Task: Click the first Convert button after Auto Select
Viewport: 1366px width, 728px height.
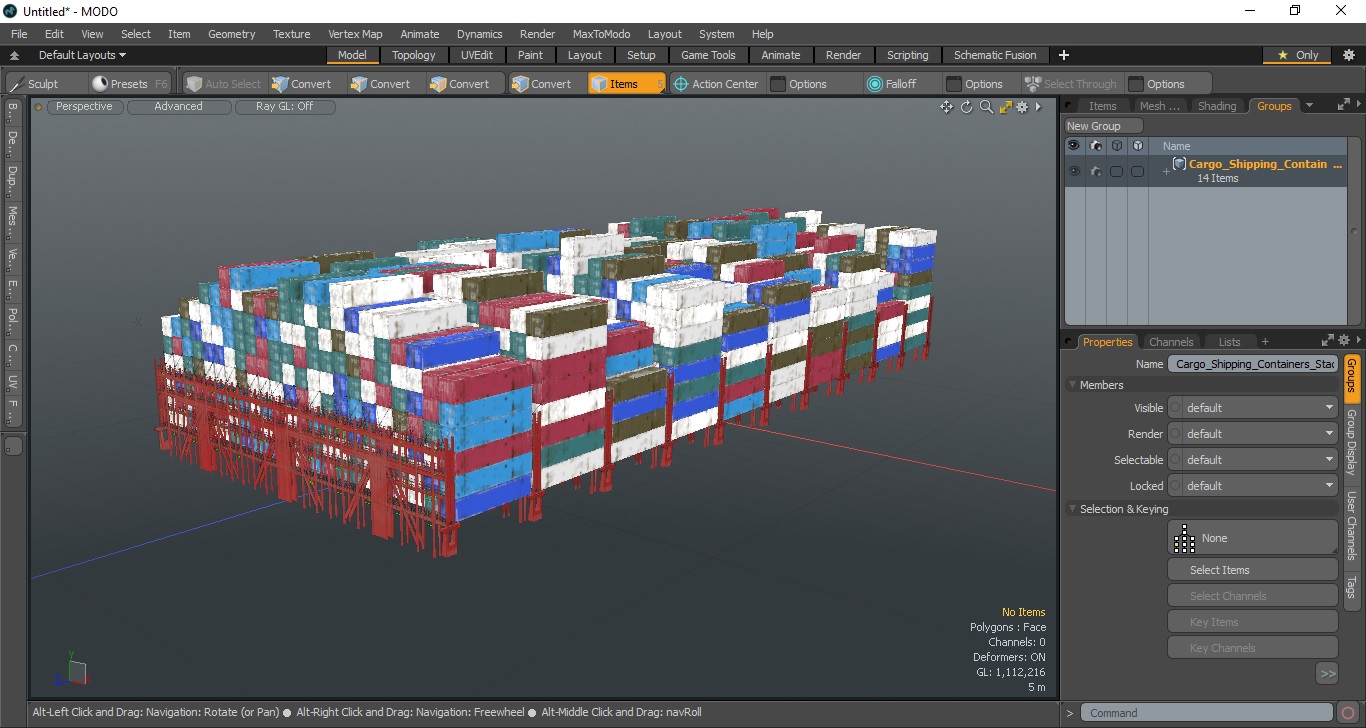Action: click(302, 84)
